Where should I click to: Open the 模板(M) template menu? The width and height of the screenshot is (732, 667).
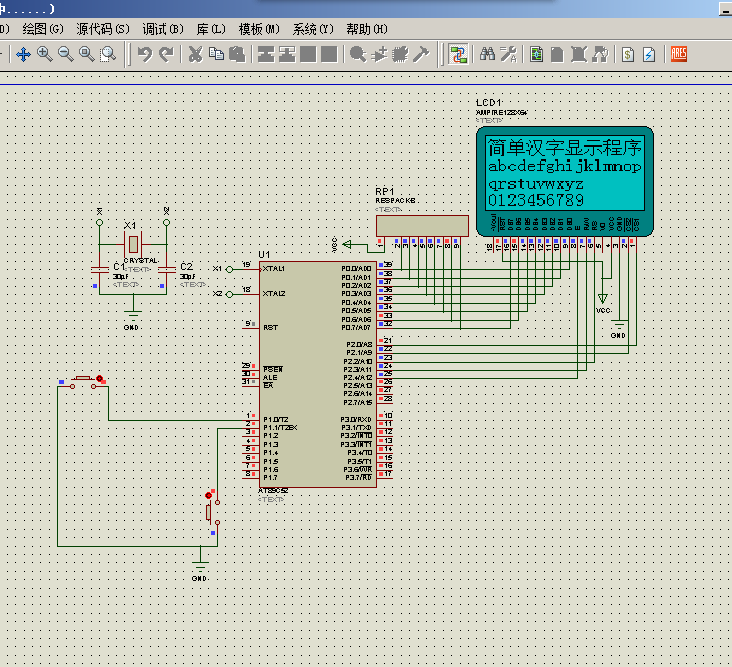click(259, 29)
